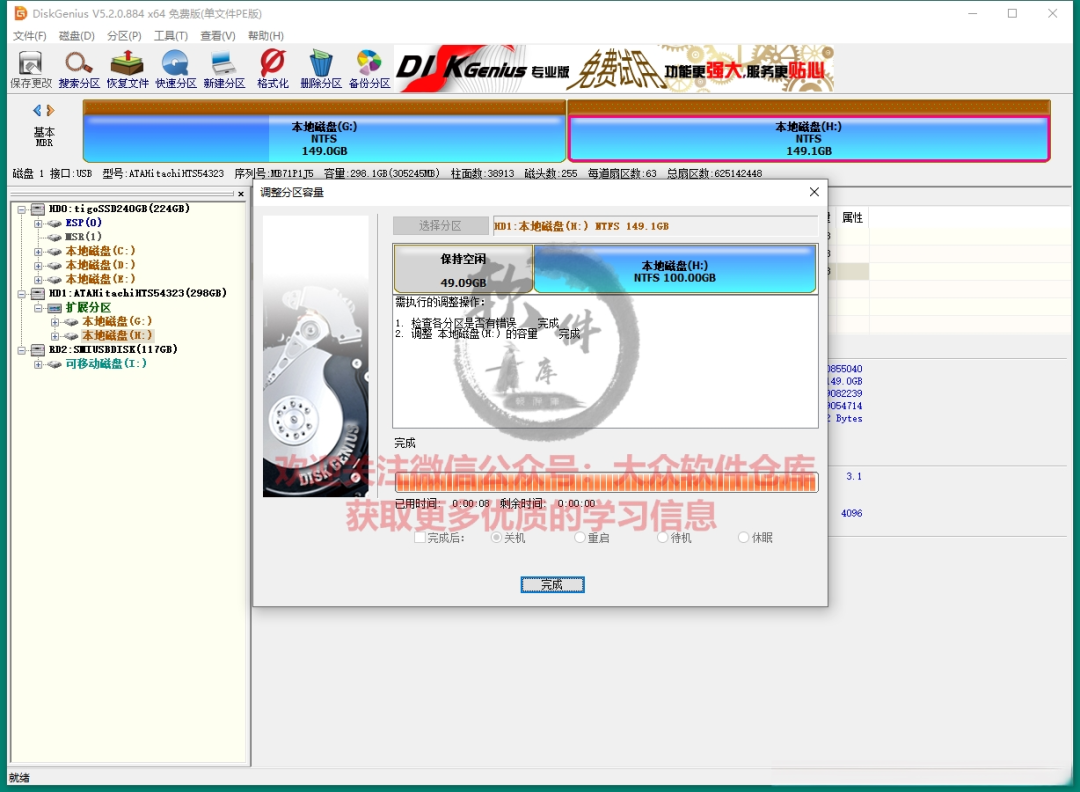Open the Disk (磁盘) menu
1080x792 pixels.
(x=76, y=36)
